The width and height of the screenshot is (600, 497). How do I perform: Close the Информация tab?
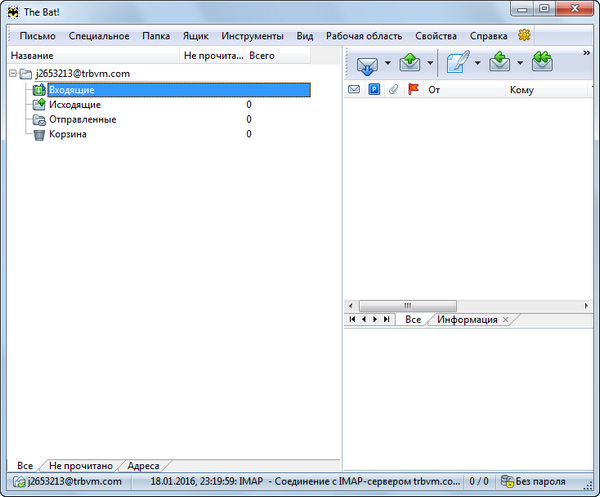point(505,320)
